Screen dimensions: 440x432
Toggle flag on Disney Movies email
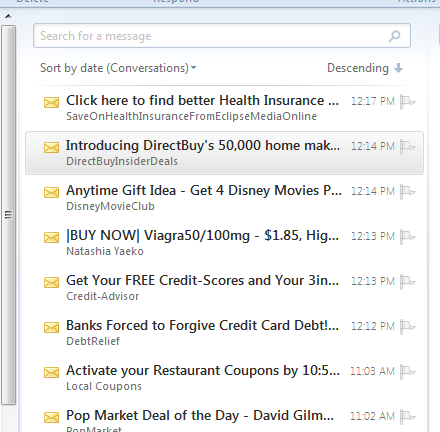407,191
